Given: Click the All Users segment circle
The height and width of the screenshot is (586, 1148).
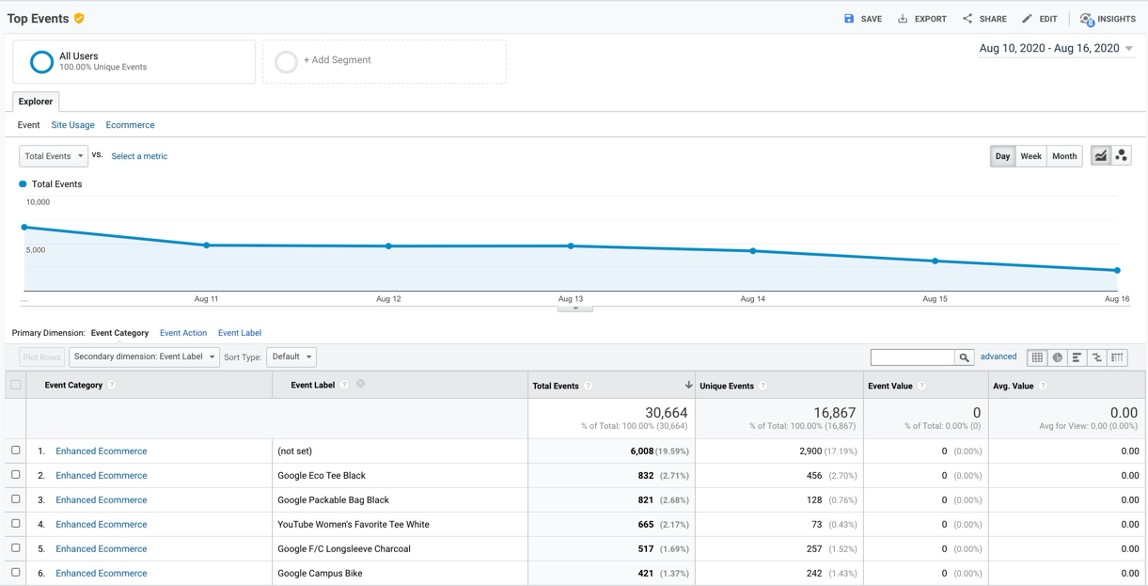Looking at the screenshot, I should (42, 62).
